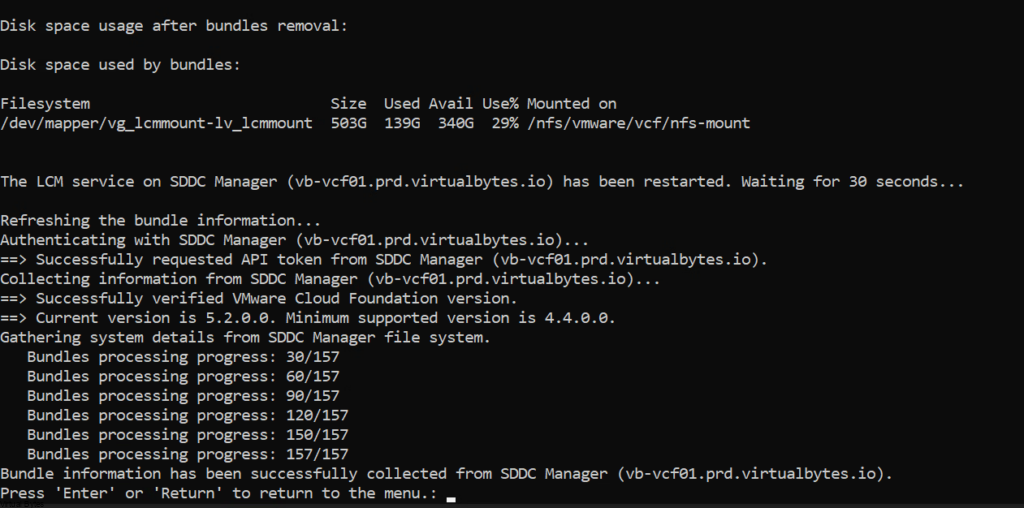Click the "Current version is 5.2.0.0" line
Screen dimensions: 1024x508
click(308, 318)
